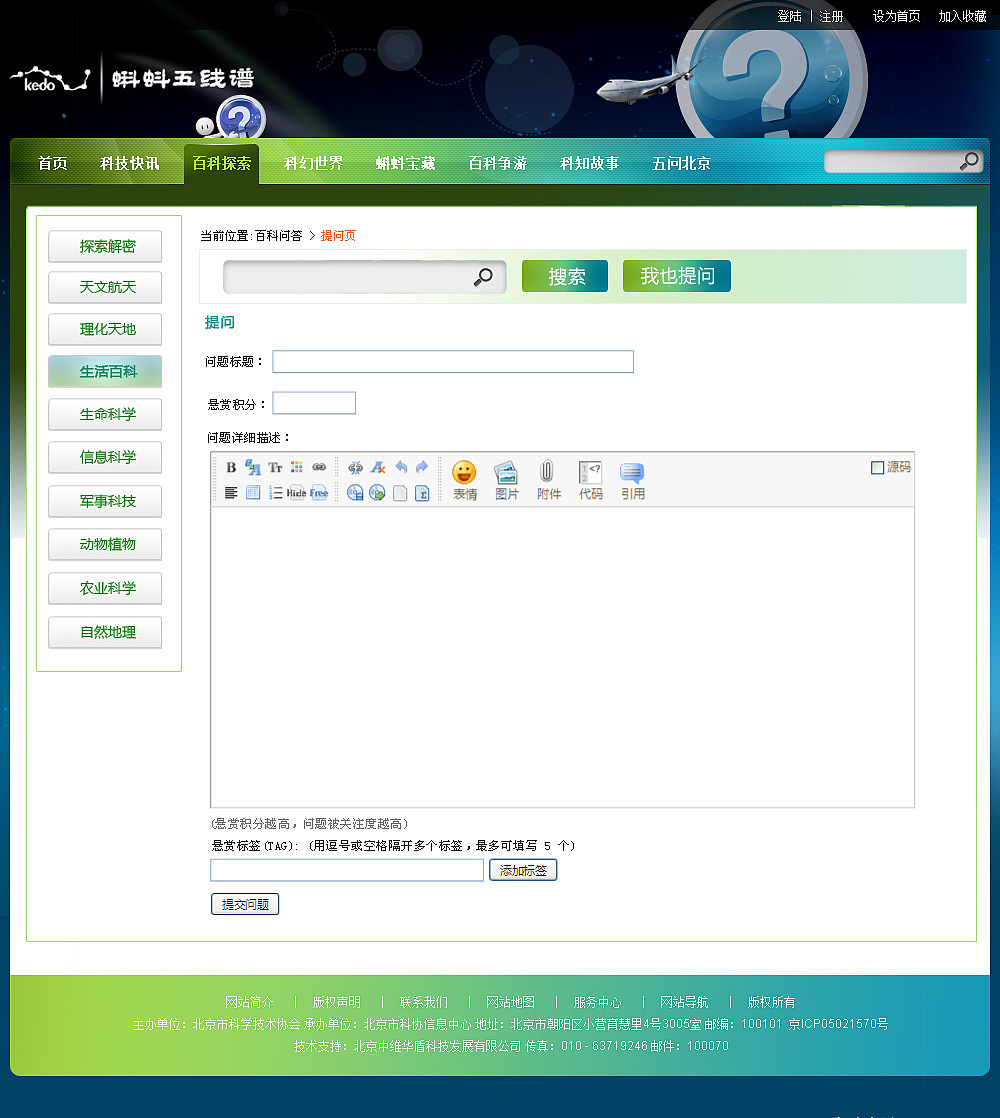Screen dimensions: 1000x1118
Task: Insert a table into the description
Action: pos(253,493)
